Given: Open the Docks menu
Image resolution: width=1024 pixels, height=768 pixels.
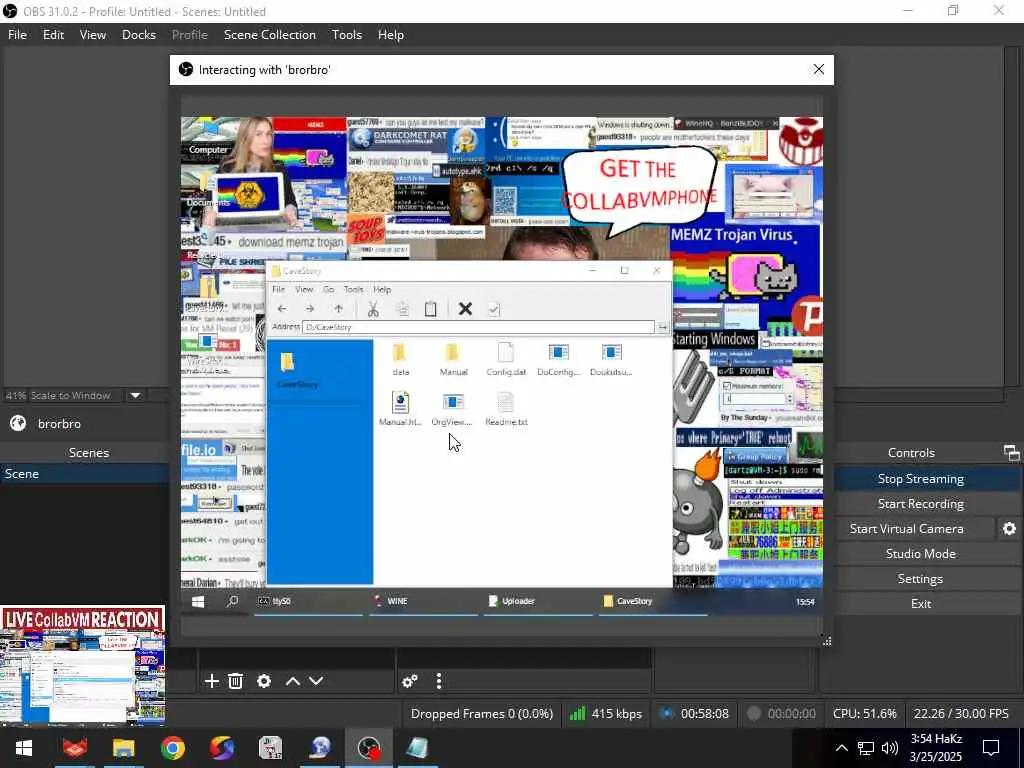Looking at the screenshot, I should pyautogui.click(x=139, y=35).
